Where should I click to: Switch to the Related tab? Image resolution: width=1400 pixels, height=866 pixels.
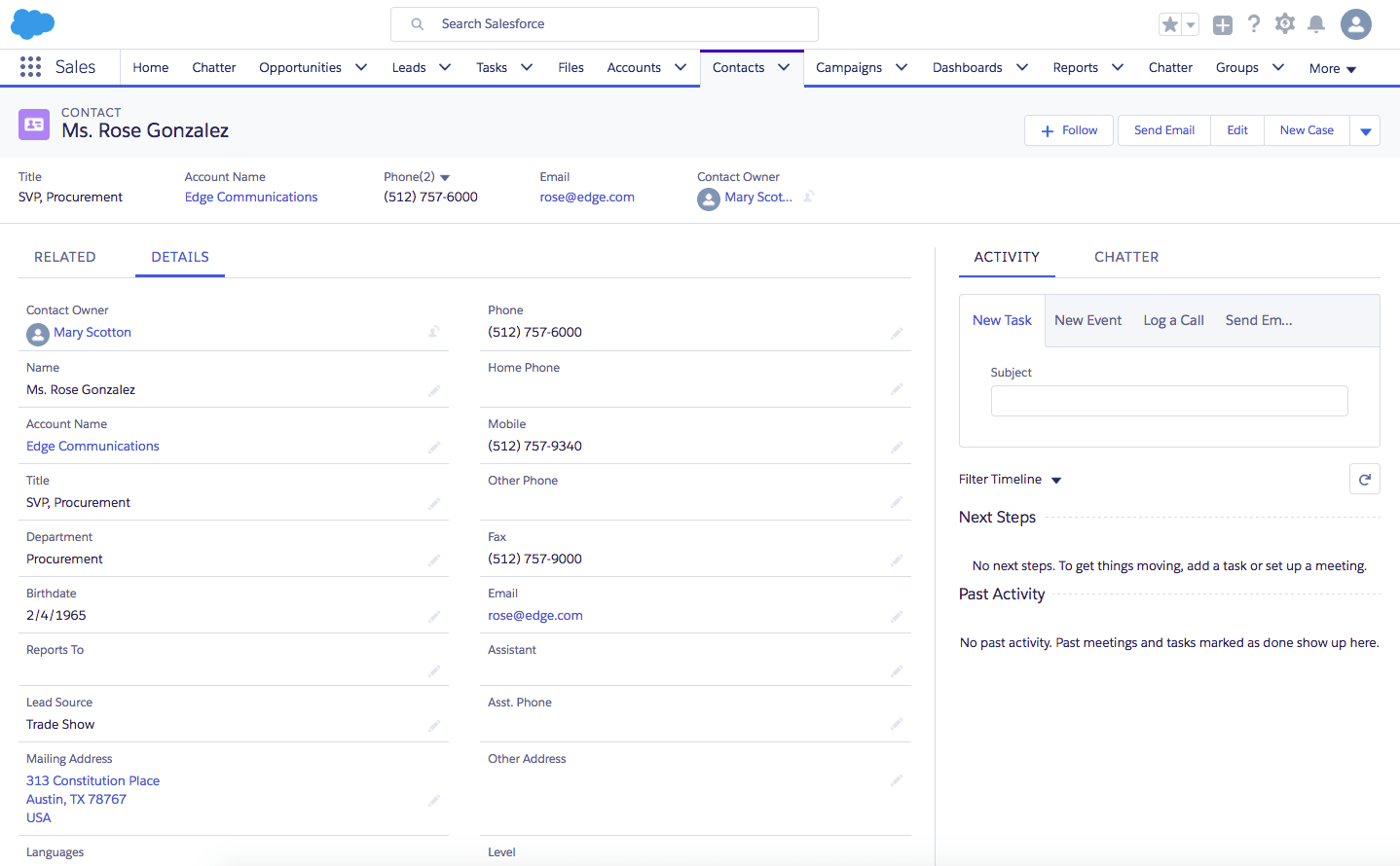[65, 257]
